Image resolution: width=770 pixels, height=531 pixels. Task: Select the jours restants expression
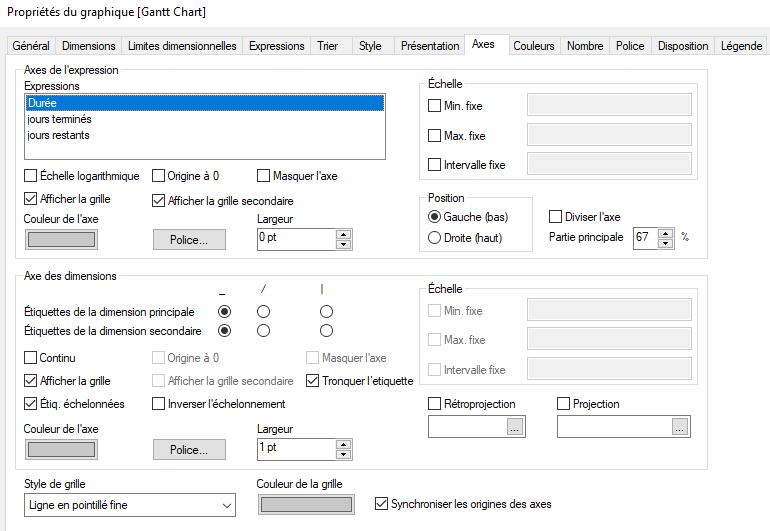pyautogui.click(x=205, y=135)
